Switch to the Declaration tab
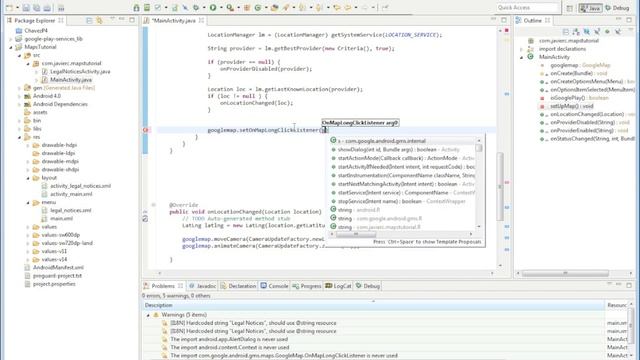This screenshot has width=640, height=360. click(238, 286)
